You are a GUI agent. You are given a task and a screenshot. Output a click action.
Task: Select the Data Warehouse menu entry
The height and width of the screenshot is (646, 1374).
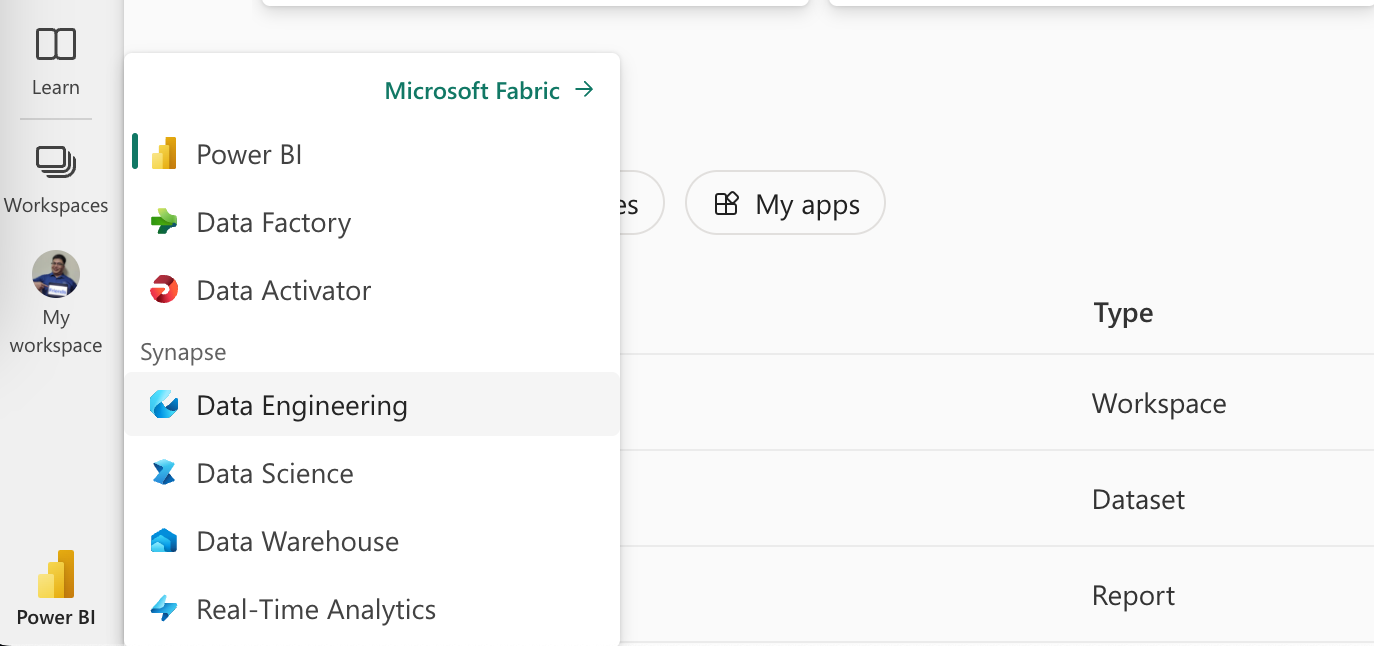tap(372, 541)
